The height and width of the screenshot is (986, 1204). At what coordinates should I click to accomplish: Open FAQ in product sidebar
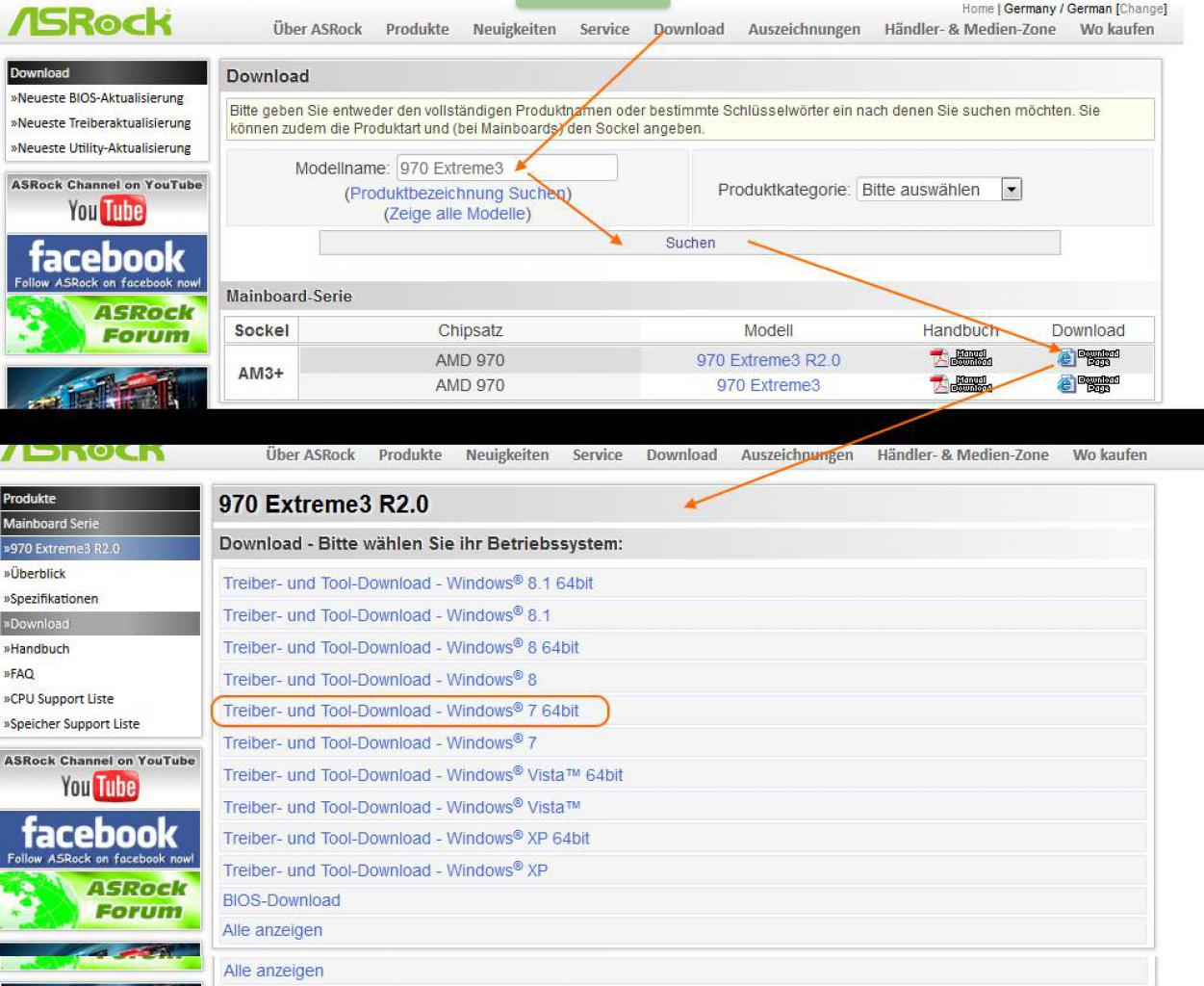pos(19,674)
